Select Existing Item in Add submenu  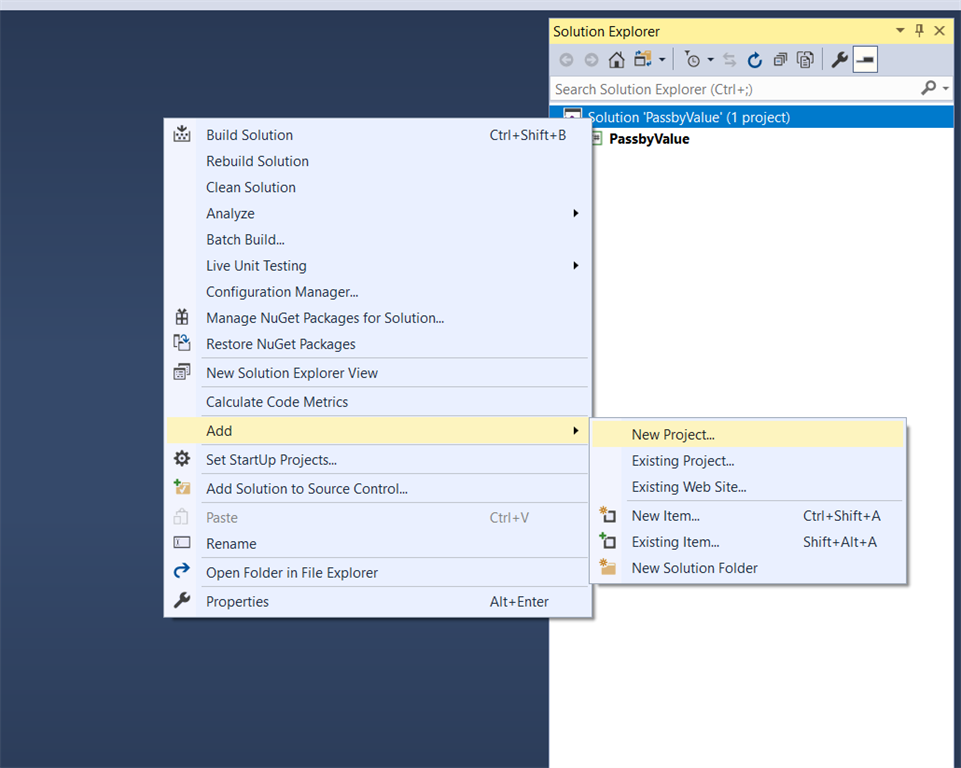tap(748, 542)
